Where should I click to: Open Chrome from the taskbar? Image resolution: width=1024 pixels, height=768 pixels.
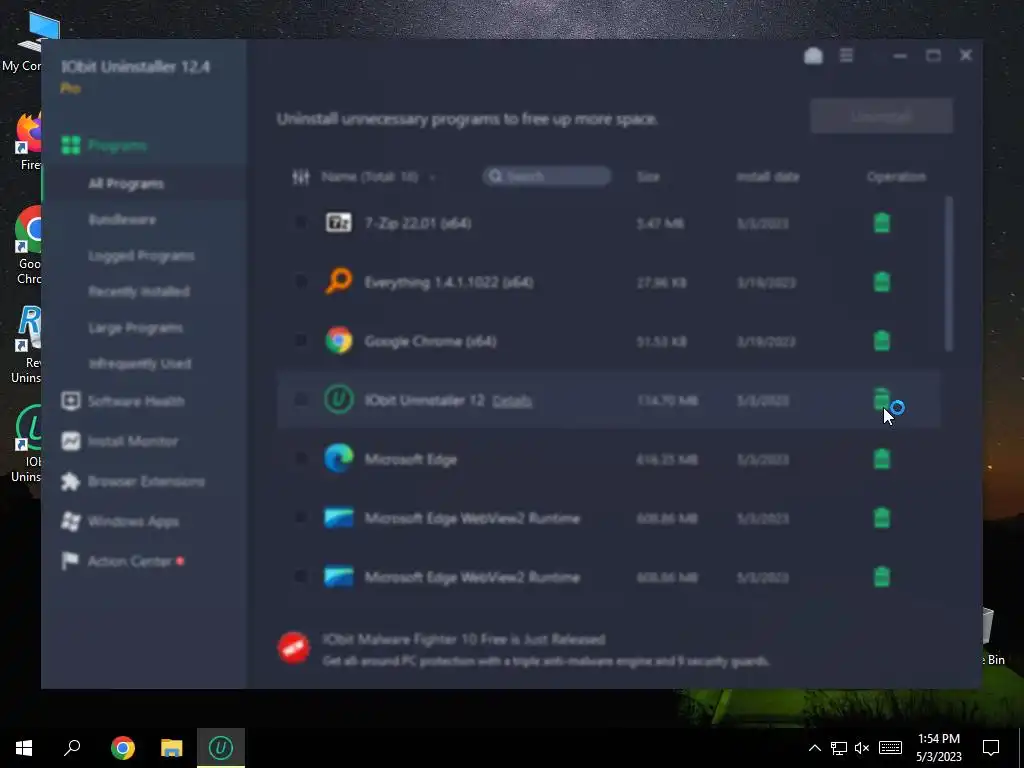pos(123,748)
